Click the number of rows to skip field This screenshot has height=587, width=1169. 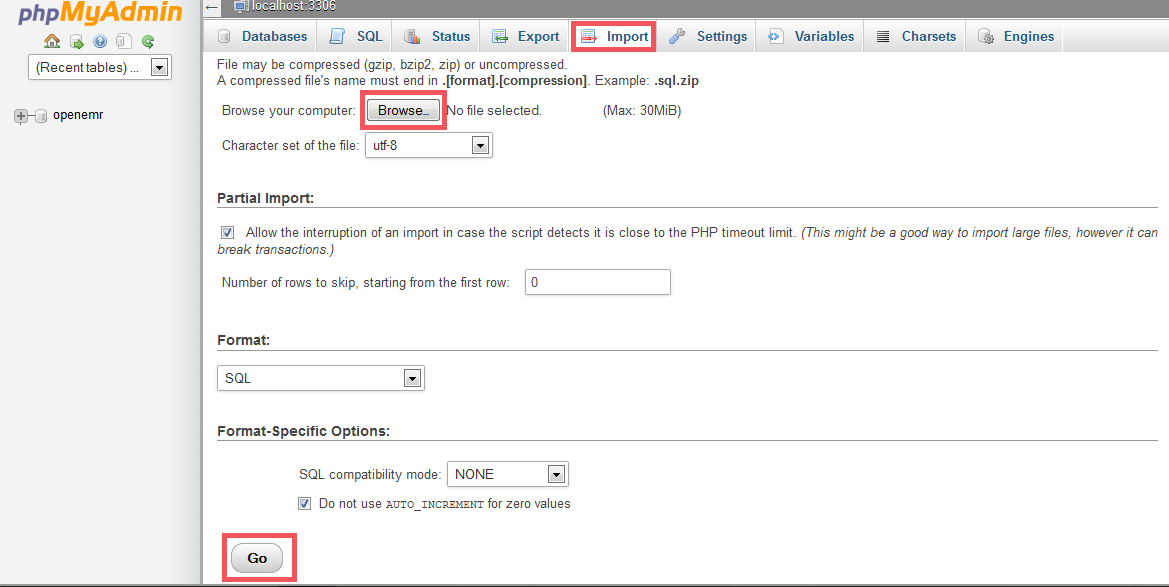coord(597,282)
